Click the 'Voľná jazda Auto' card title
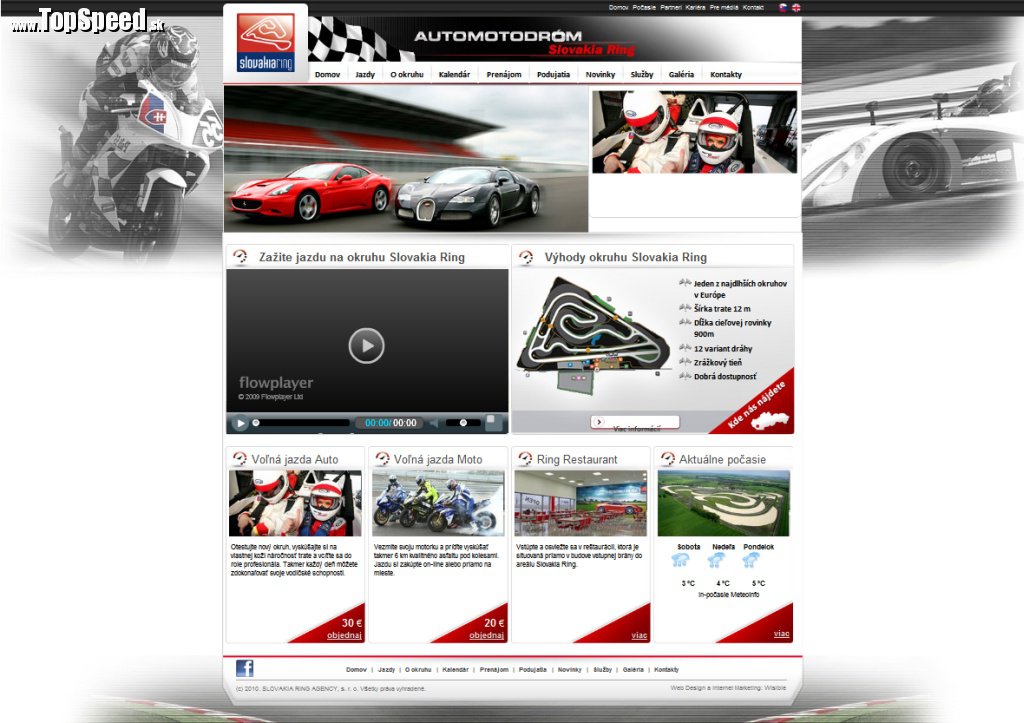The width and height of the screenshot is (1024, 723). pyautogui.click(x=295, y=460)
